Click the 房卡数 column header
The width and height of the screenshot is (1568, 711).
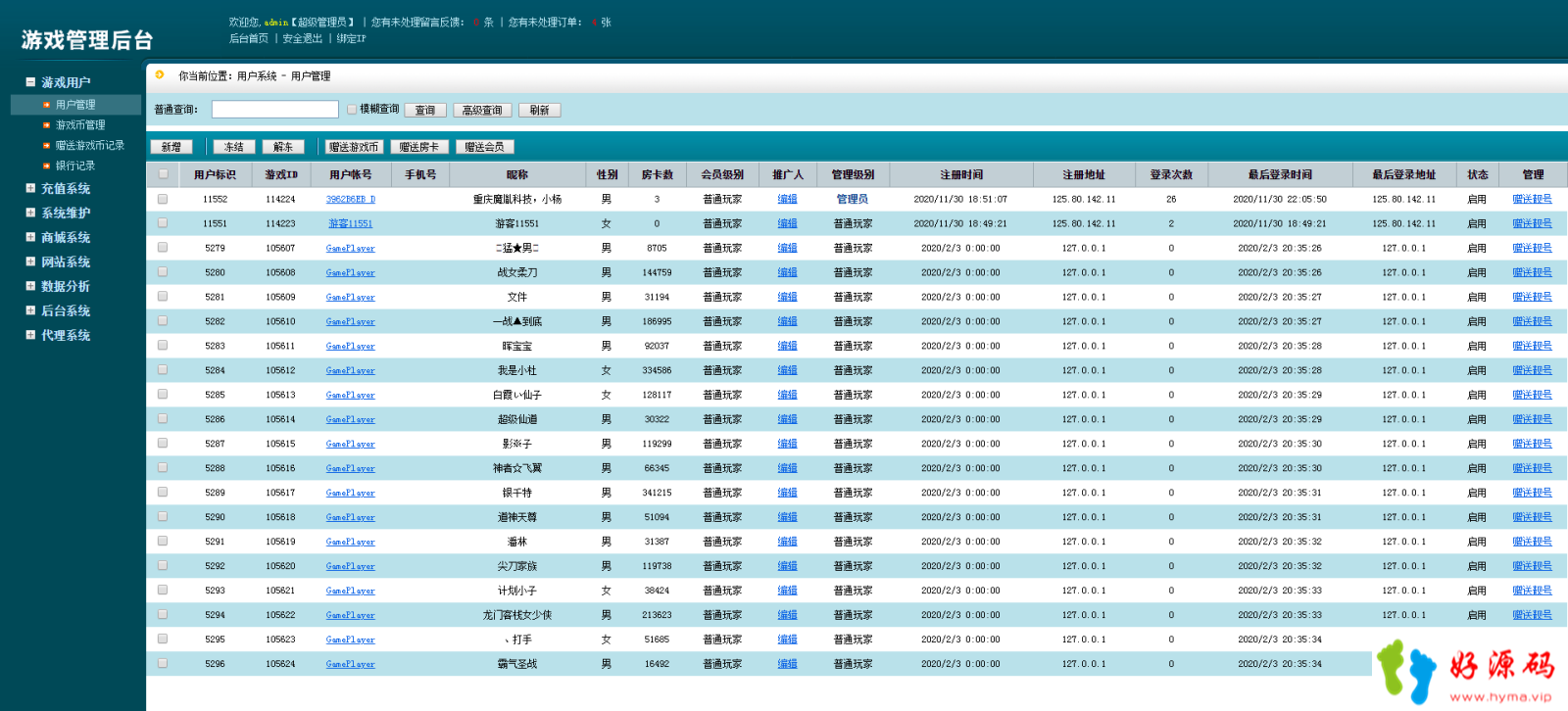(x=657, y=174)
